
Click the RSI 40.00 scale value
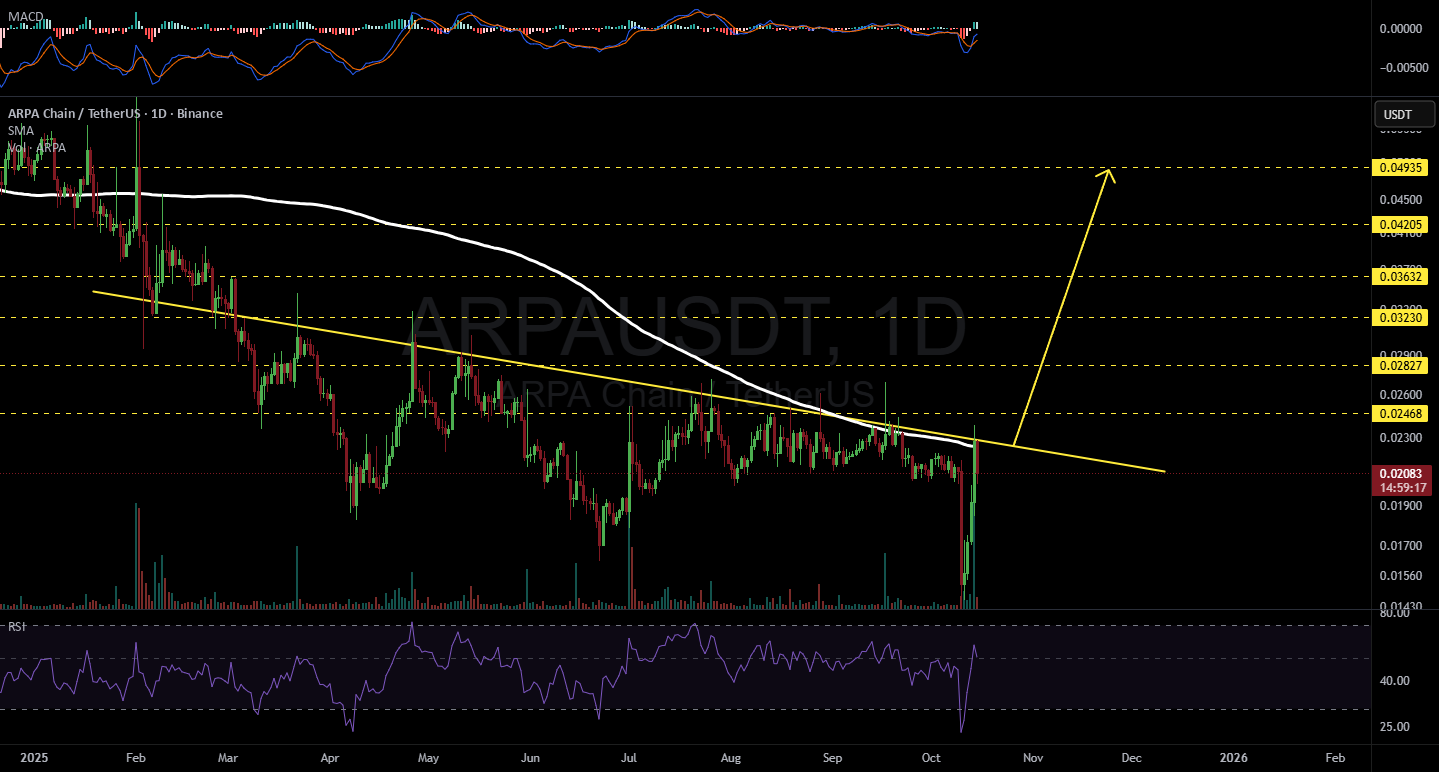[1396, 681]
